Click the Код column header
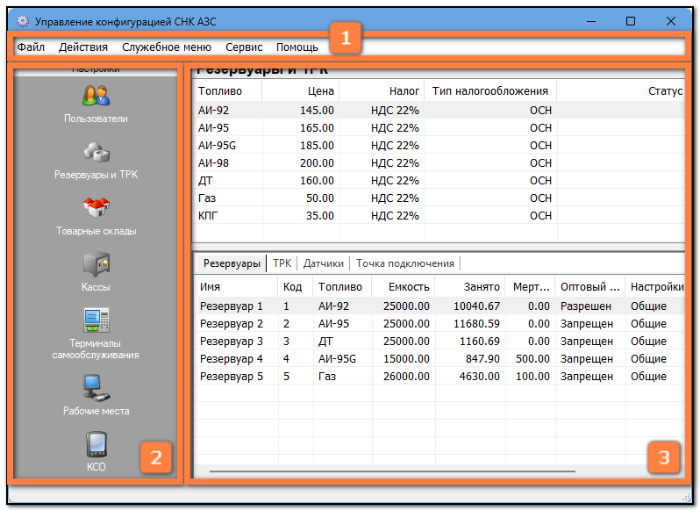 tap(296, 287)
